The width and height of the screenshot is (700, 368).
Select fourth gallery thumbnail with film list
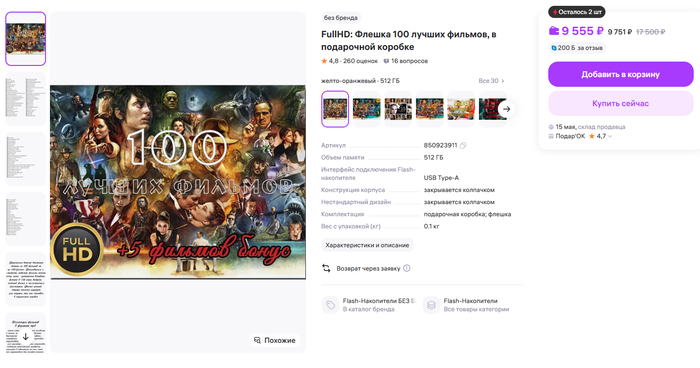click(x=25, y=219)
